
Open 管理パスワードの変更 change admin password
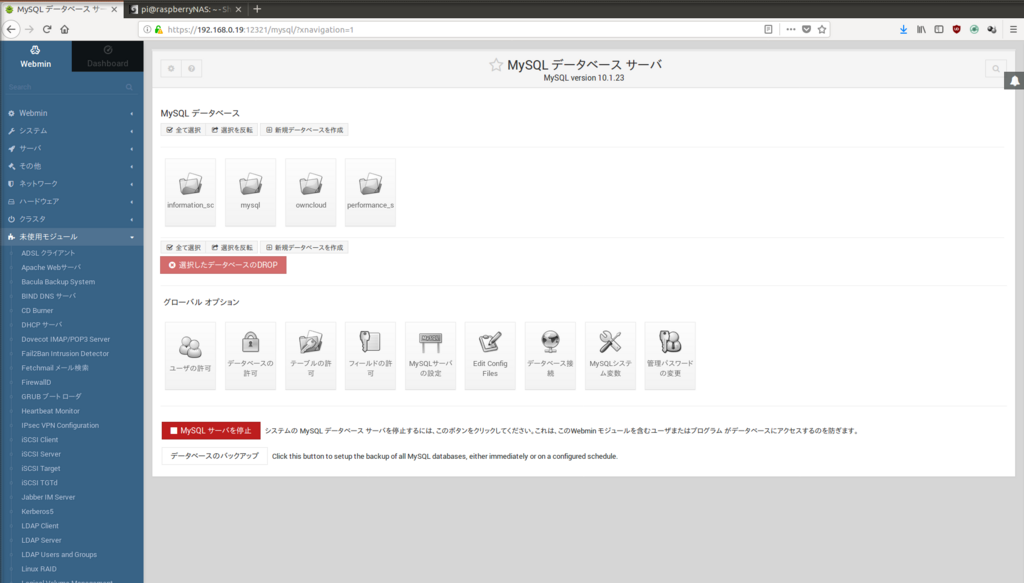(x=670, y=355)
